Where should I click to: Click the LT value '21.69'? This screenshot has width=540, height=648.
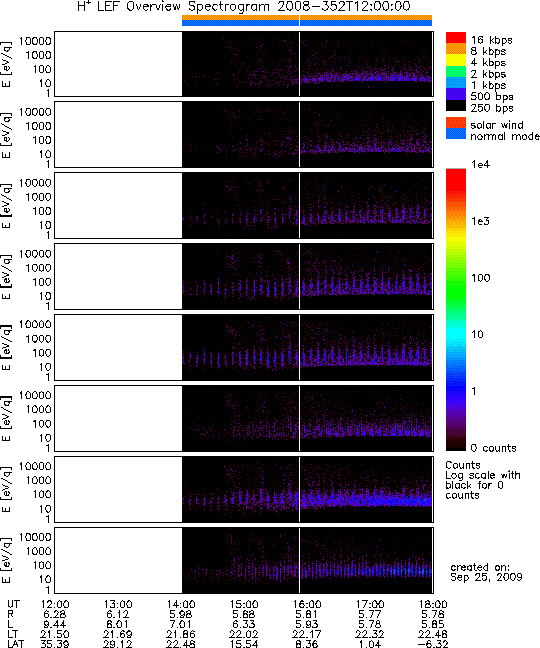point(118,634)
